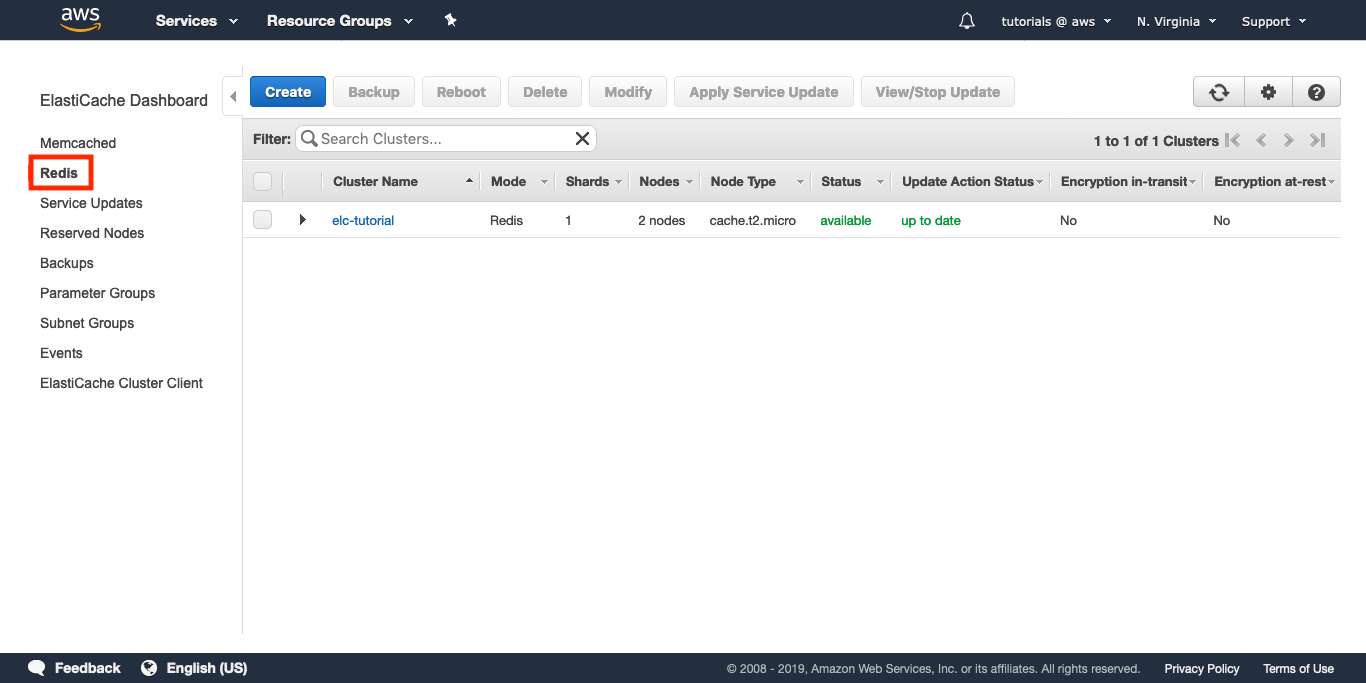Click the AWS logo home icon
The image size is (1366, 683).
[x=81, y=20]
